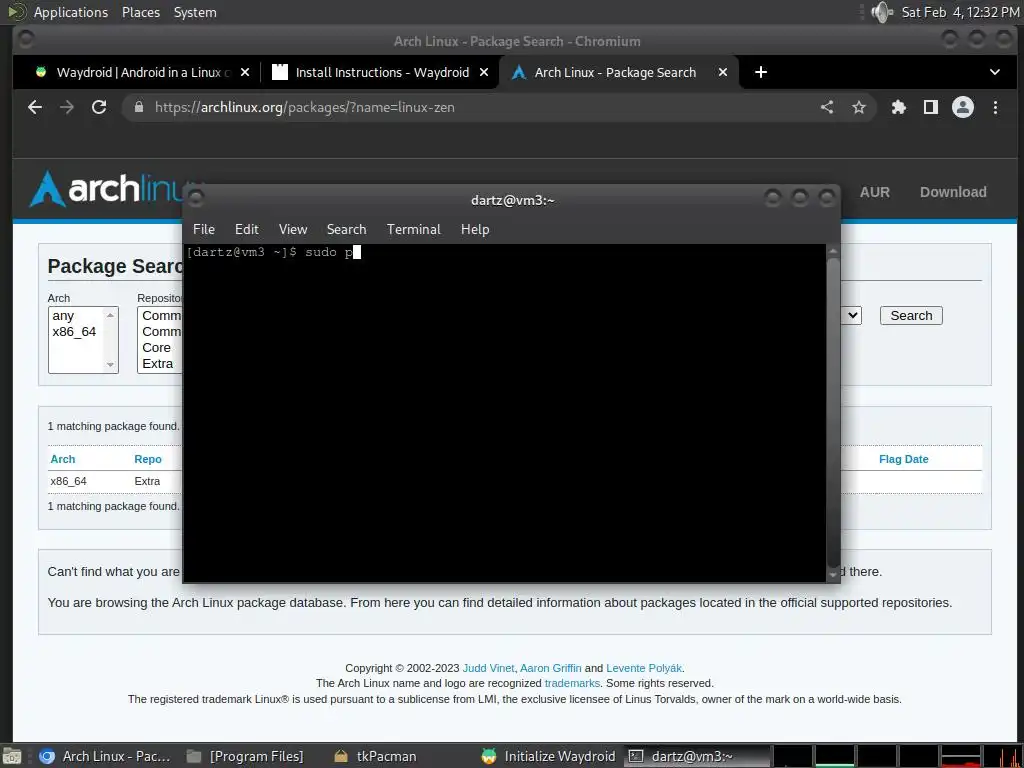
Task: Switch to Chromium in the taskbar
Action: pos(104,756)
